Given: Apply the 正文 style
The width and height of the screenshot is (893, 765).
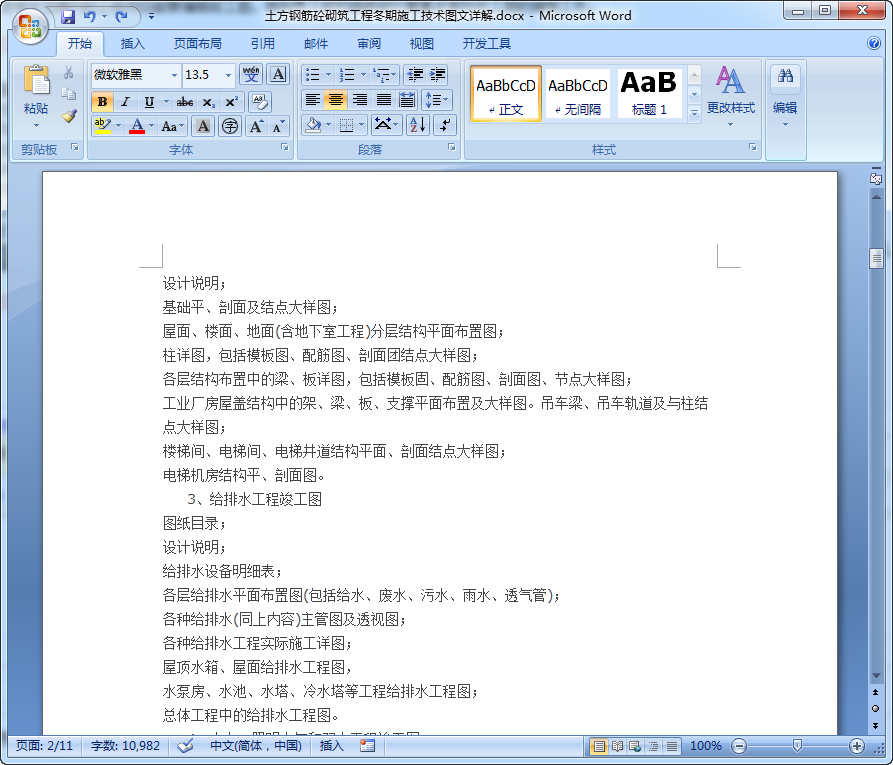Looking at the screenshot, I should point(506,93).
